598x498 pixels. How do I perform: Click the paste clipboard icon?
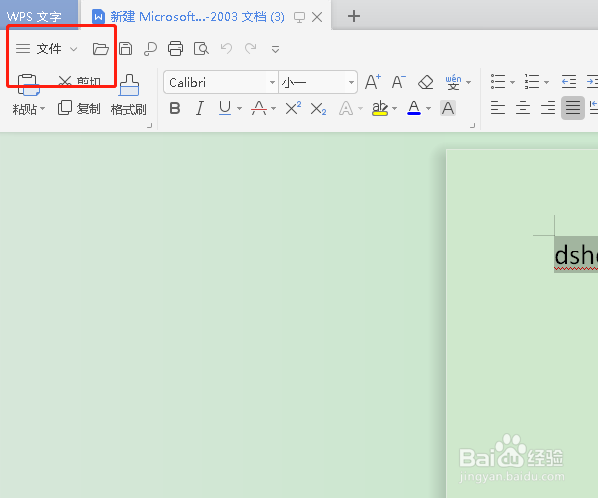coord(29,85)
